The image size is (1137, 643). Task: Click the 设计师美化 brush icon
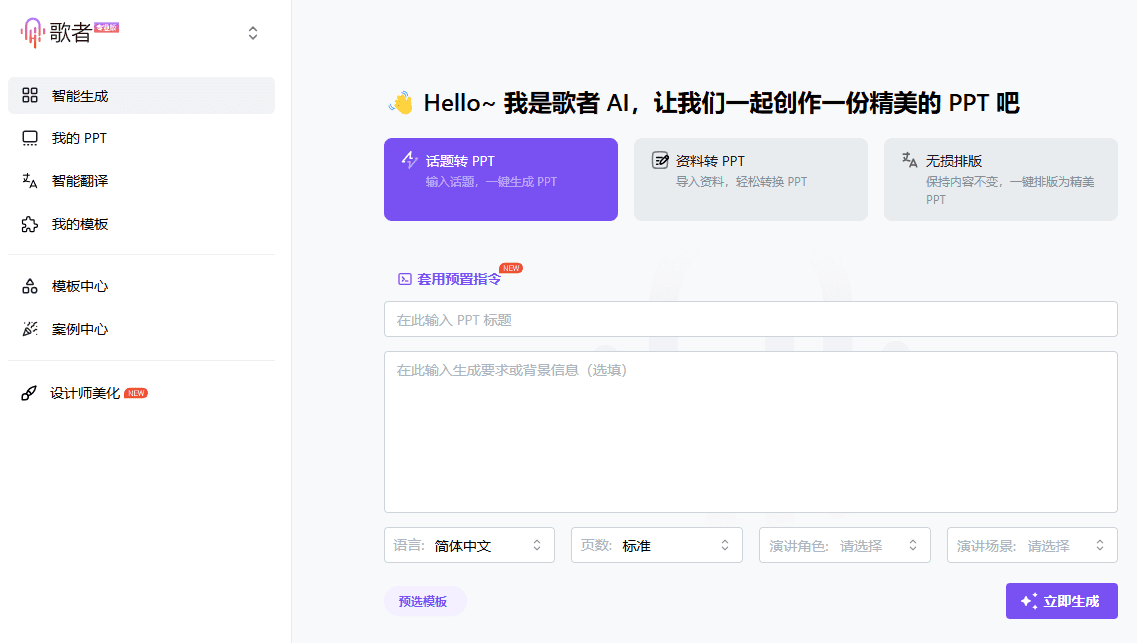click(28, 393)
